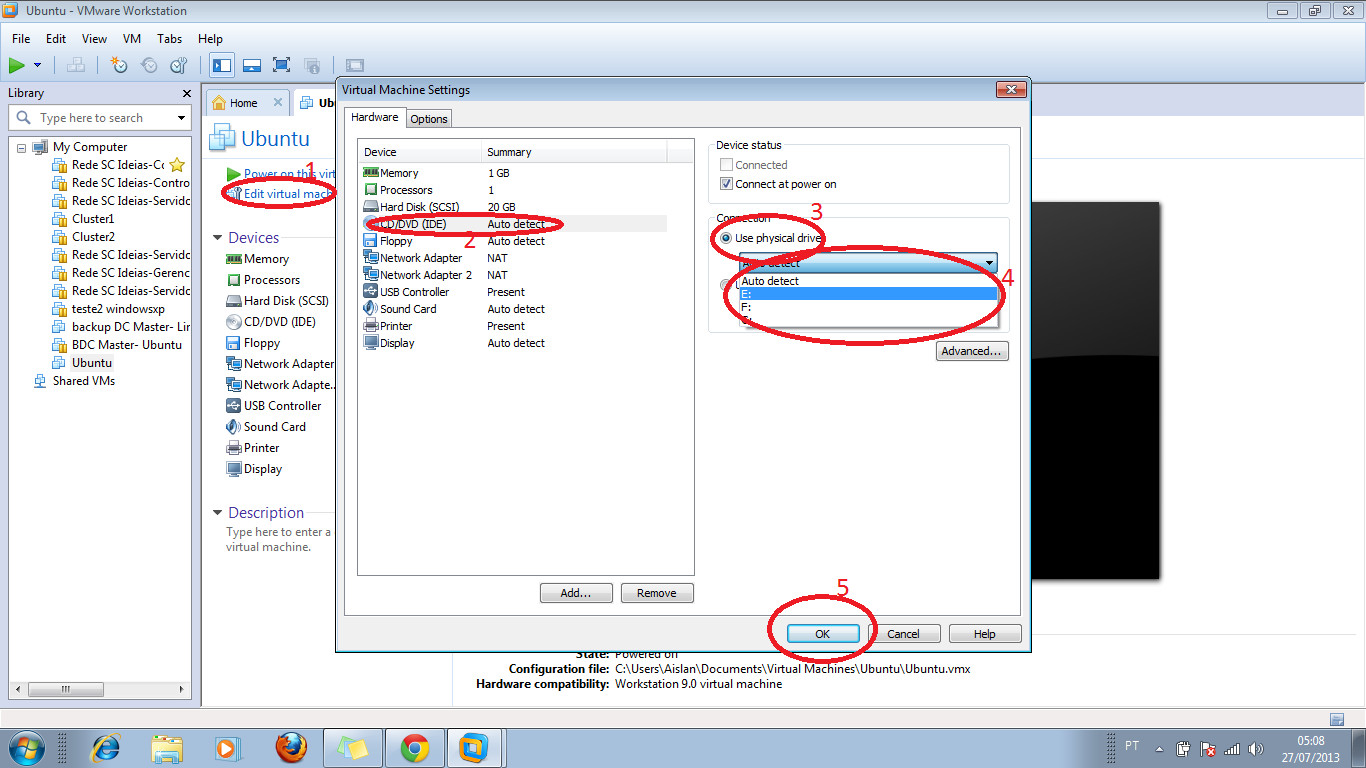1366x768 pixels.
Task: Select BDC Master- Ubuntu in Library tree
Action: (127, 345)
